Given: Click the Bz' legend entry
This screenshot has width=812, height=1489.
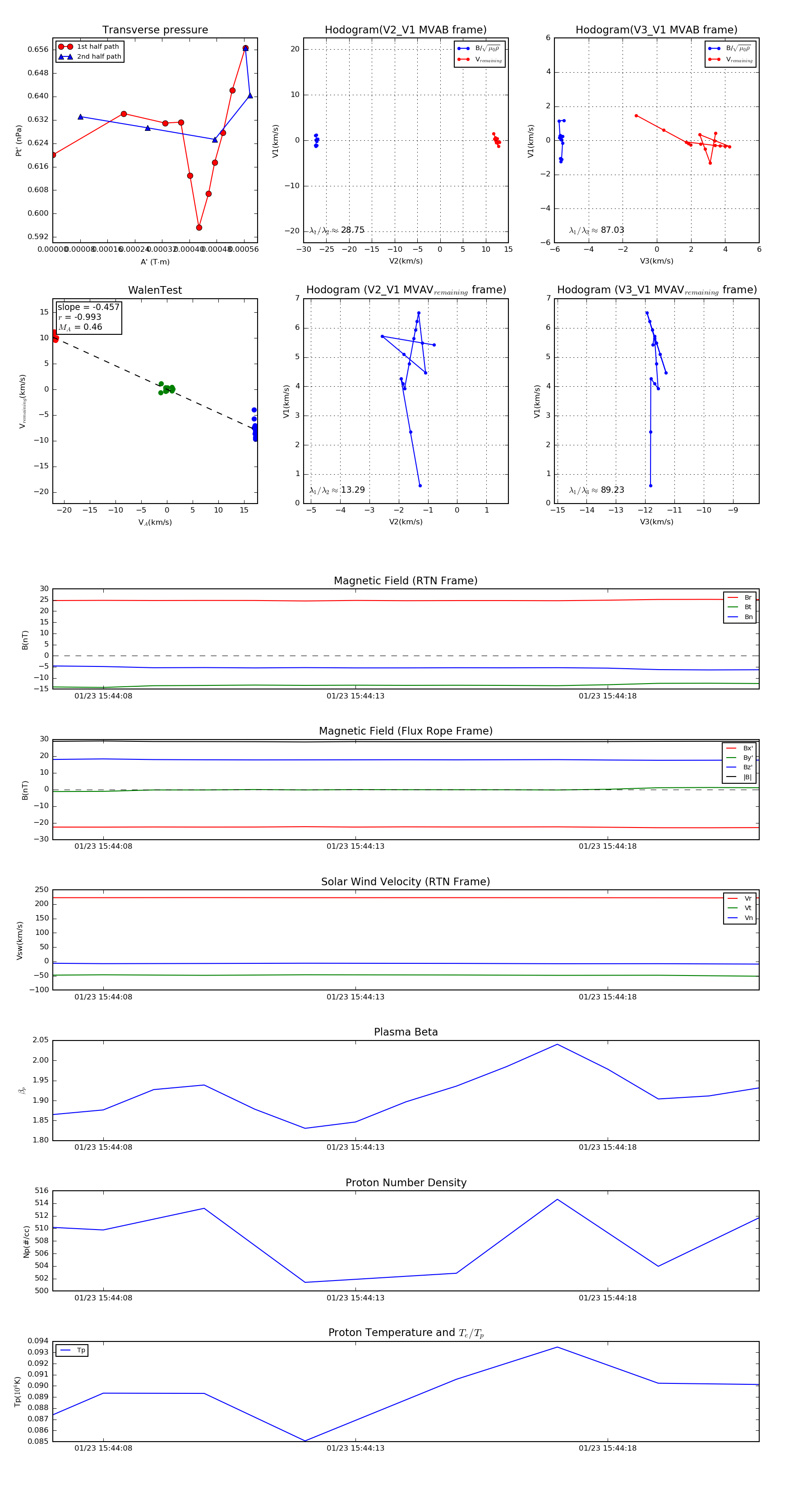Looking at the screenshot, I should (x=740, y=767).
